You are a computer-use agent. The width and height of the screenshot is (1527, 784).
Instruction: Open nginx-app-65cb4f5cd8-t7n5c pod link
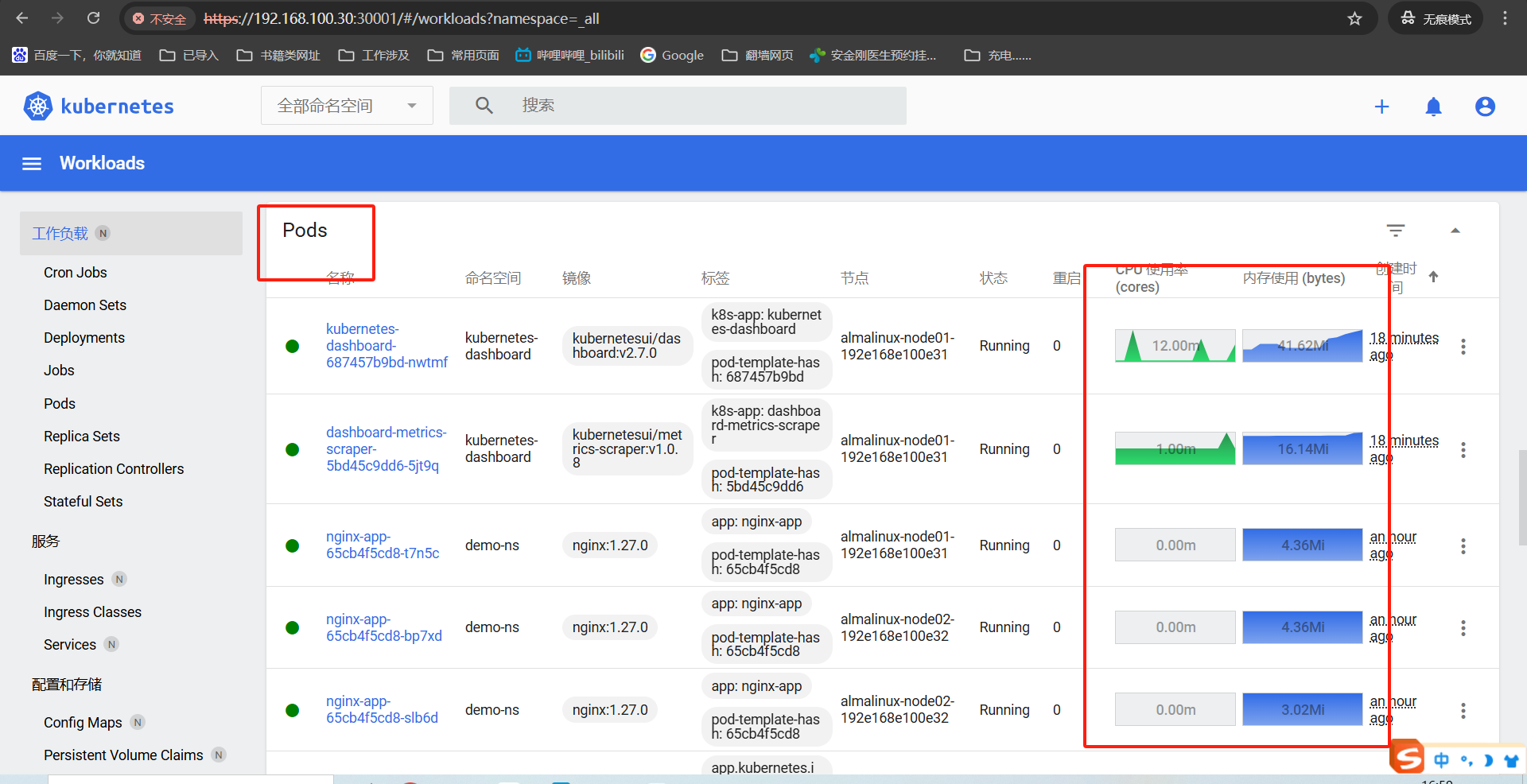tap(383, 545)
